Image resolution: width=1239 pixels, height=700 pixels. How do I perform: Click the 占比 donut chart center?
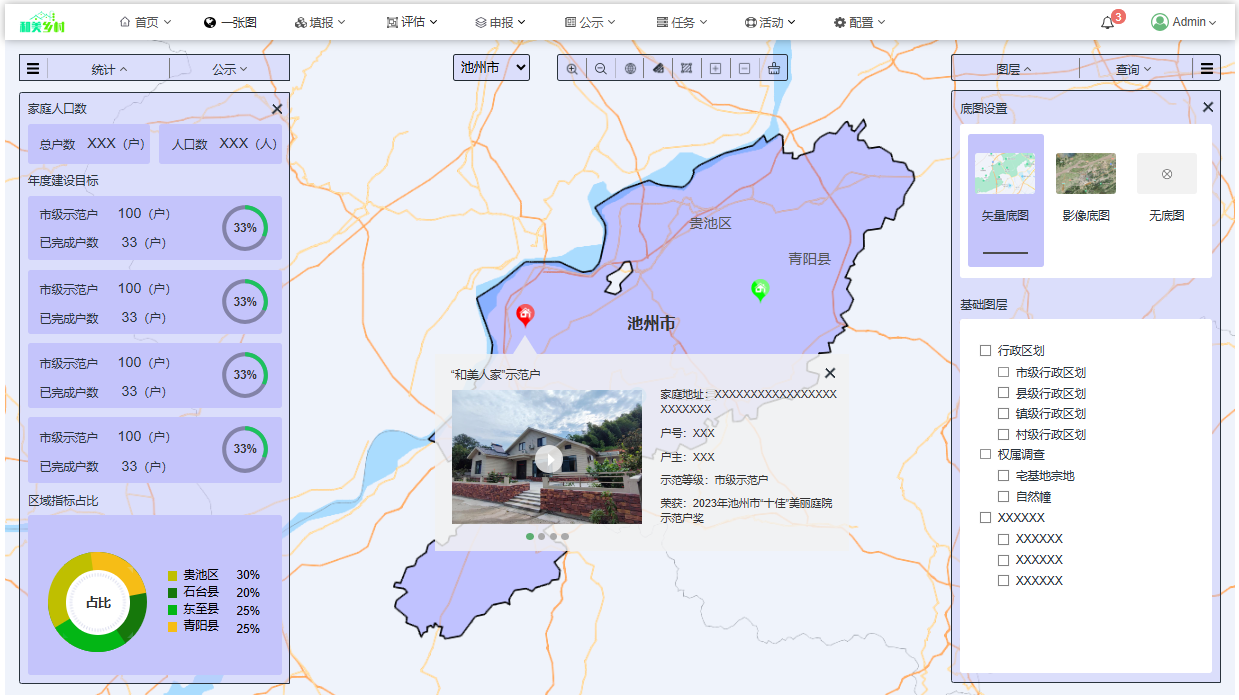click(98, 602)
